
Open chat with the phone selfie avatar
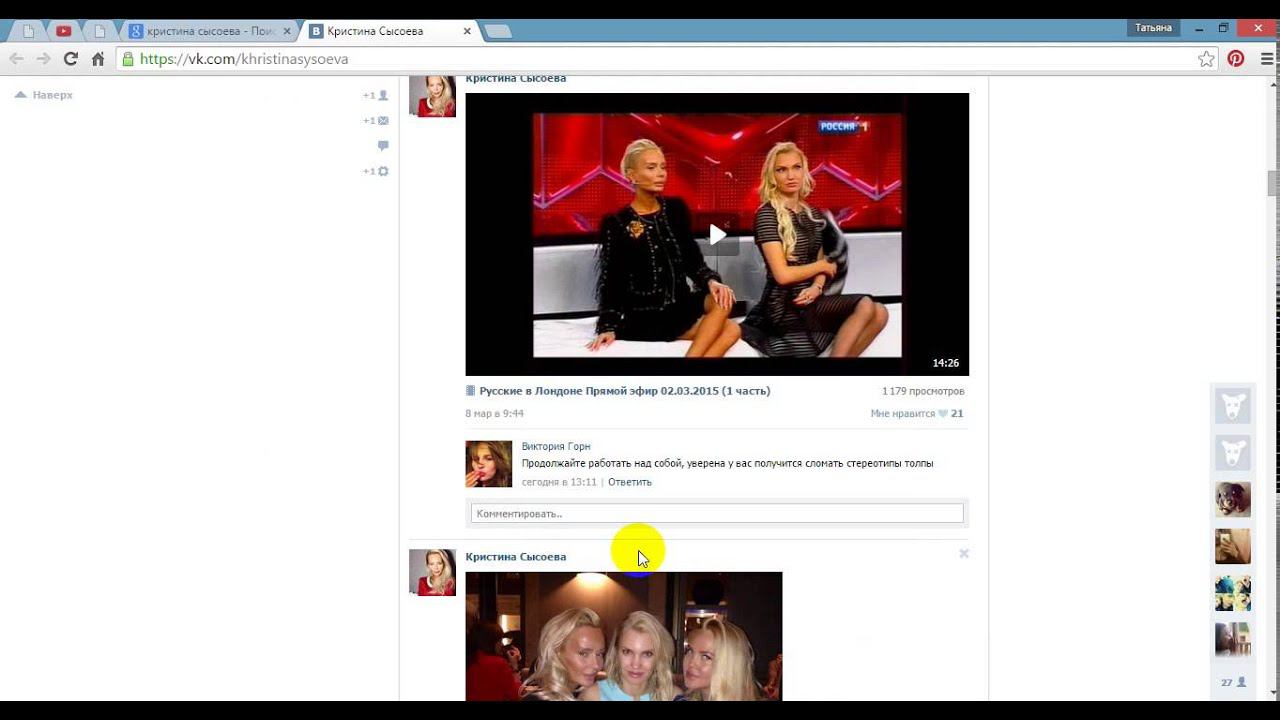click(x=1233, y=546)
